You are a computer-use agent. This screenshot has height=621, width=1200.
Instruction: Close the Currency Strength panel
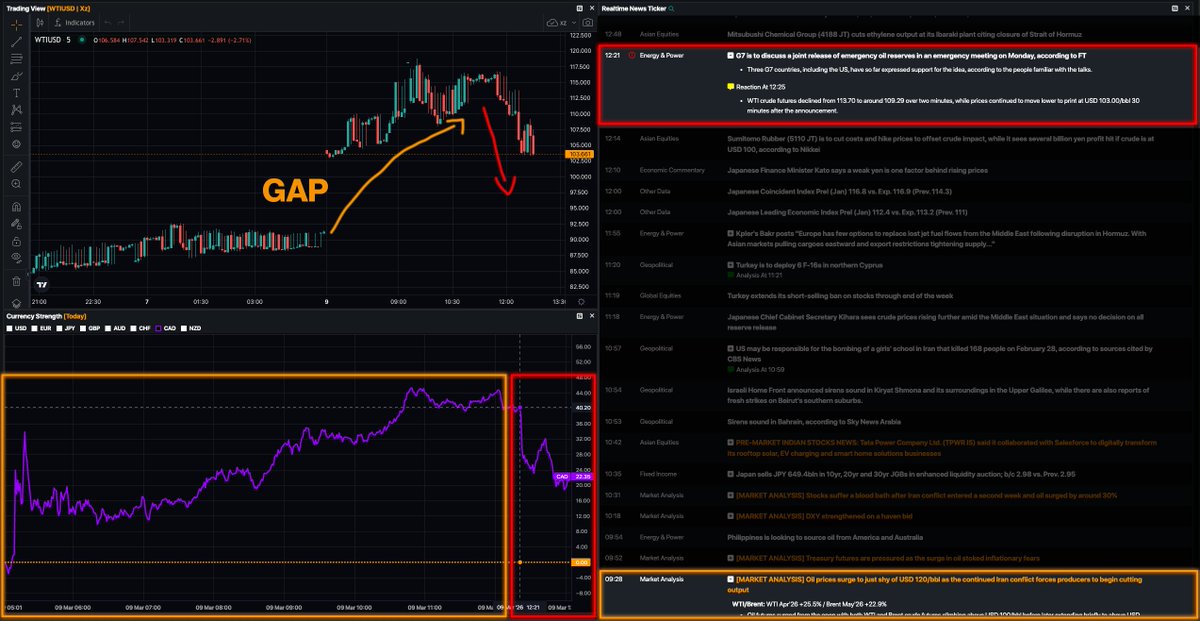click(591, 316)
